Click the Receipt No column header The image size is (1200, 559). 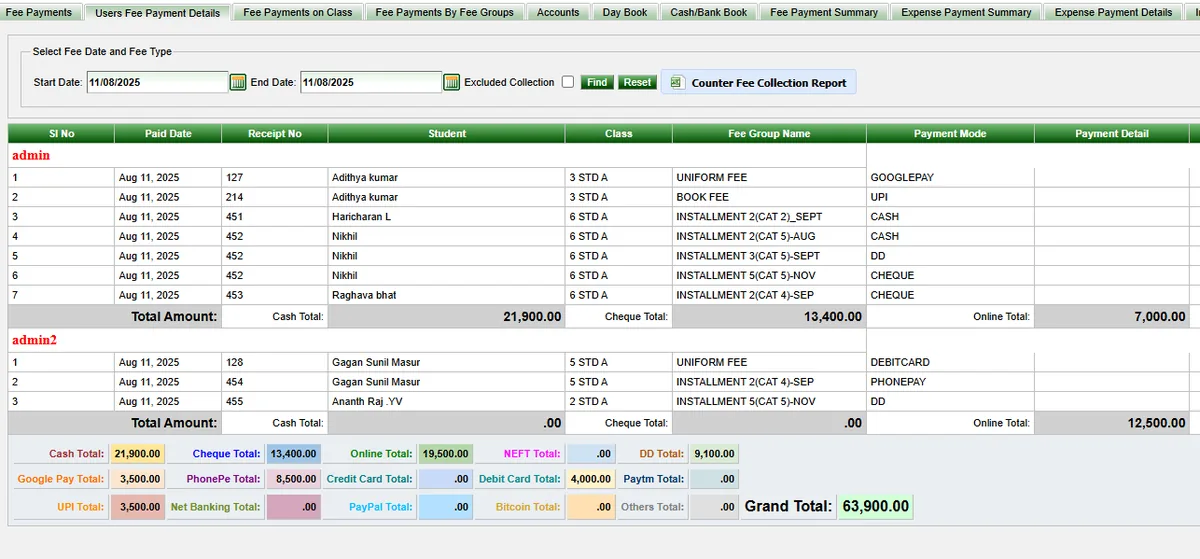[x=275, y=133]
